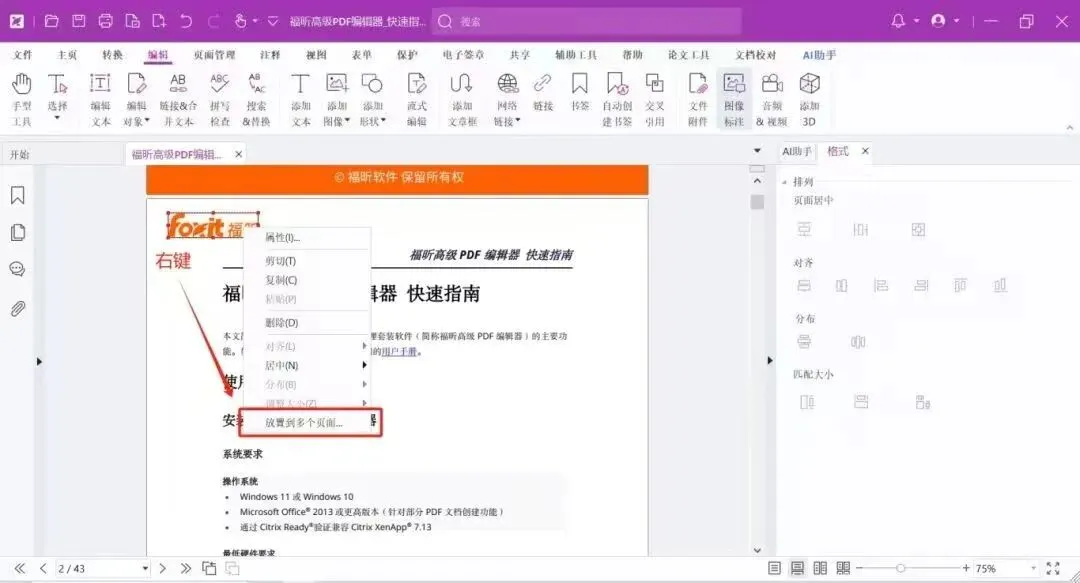Adjust the zoom slider handle
This screenshot has height=583, width=1080.
[x=900, y=569]
